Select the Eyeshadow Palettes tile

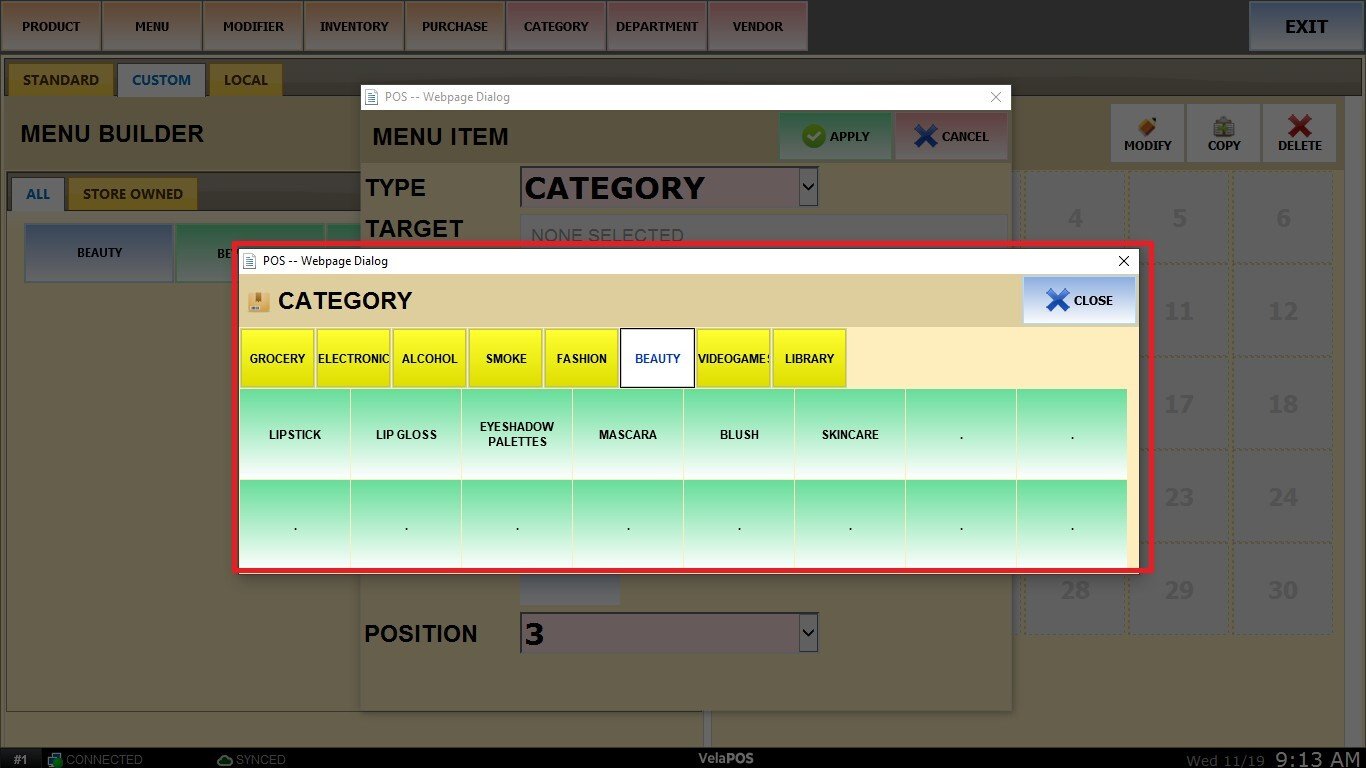517,434
